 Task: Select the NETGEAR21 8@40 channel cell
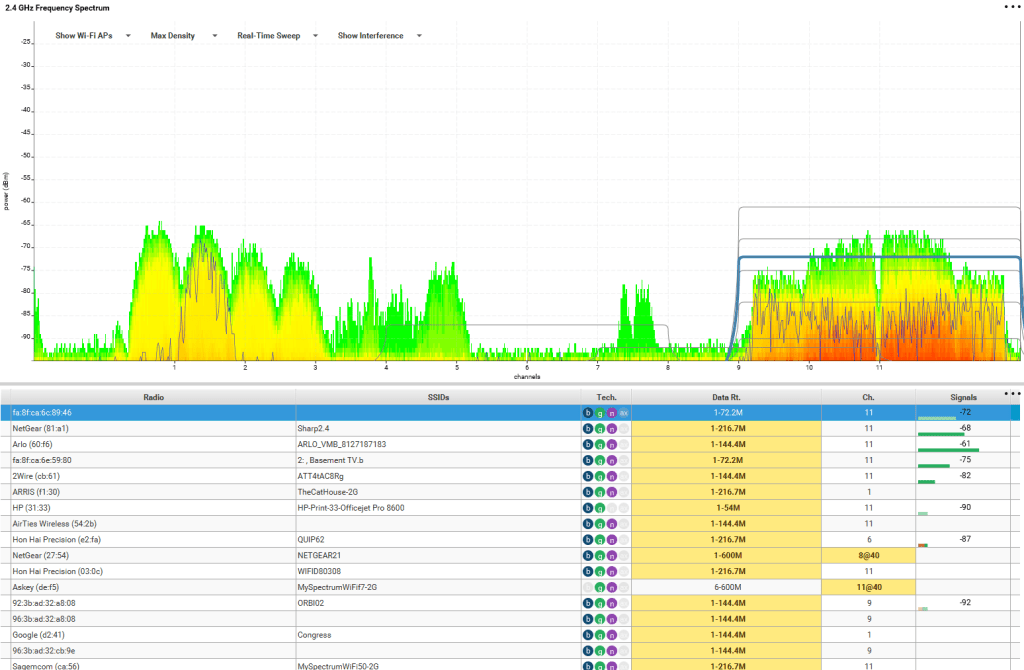868,555
